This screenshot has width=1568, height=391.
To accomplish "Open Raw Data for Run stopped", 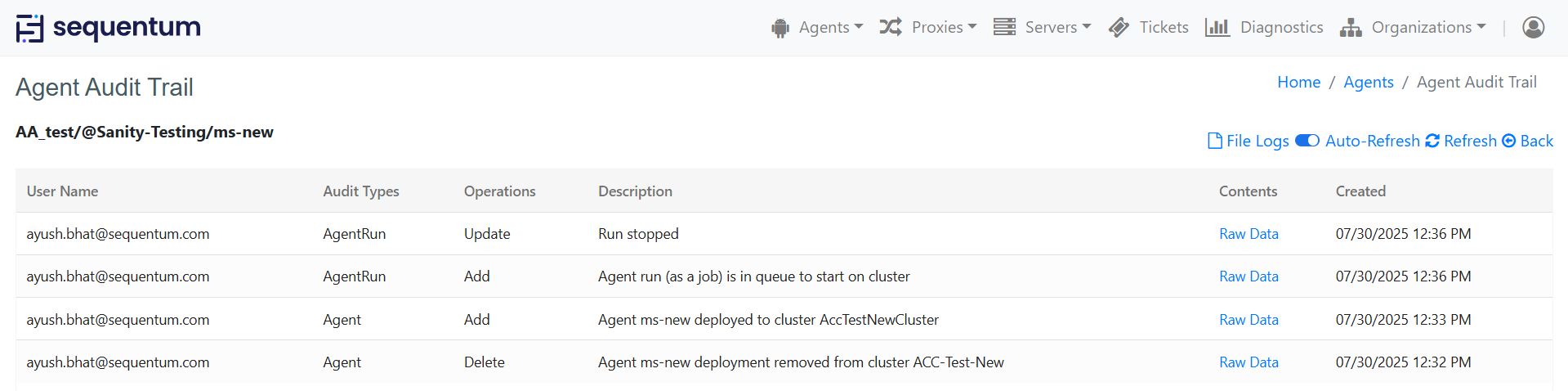I will point(1249,234).
